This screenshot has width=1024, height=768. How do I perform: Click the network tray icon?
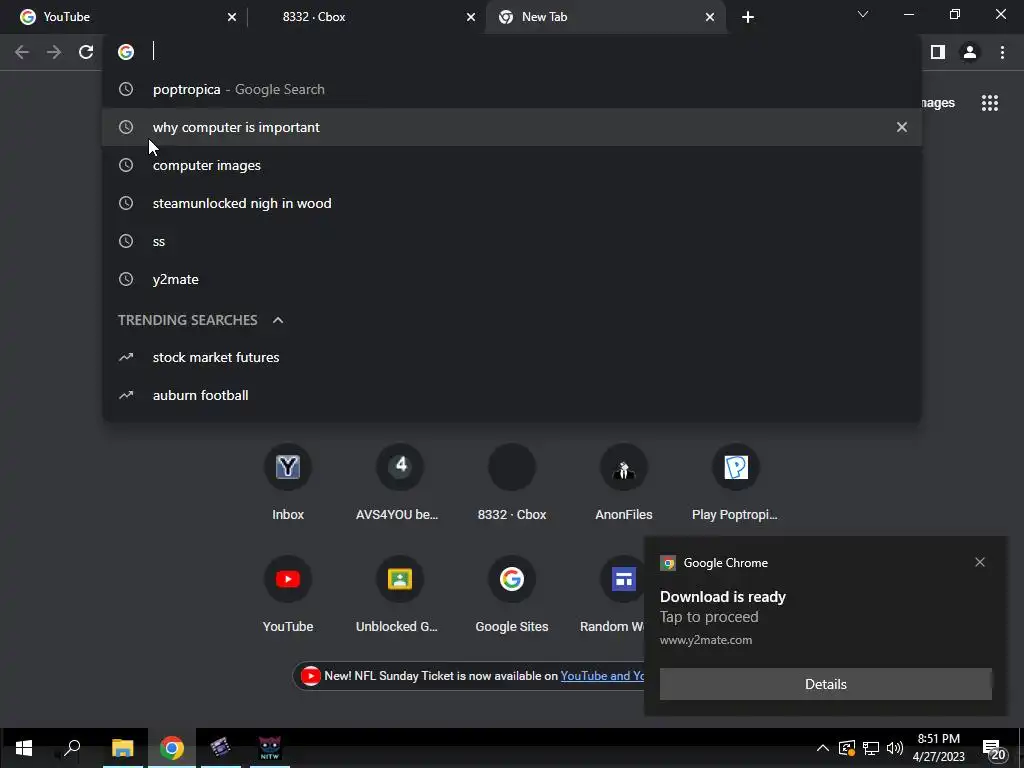click(871, 748)
